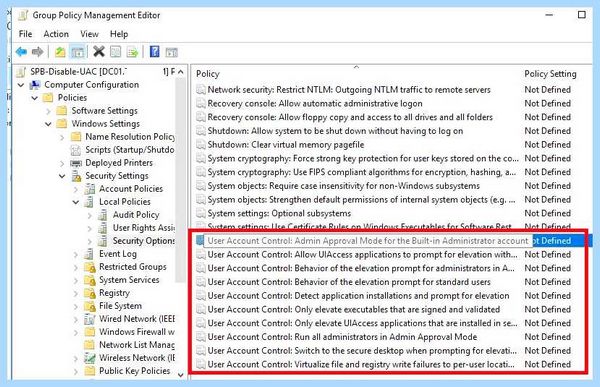The image size is (600, 387).
Task: Click the System Services folder icon
Action: click(x=90, y=280)
